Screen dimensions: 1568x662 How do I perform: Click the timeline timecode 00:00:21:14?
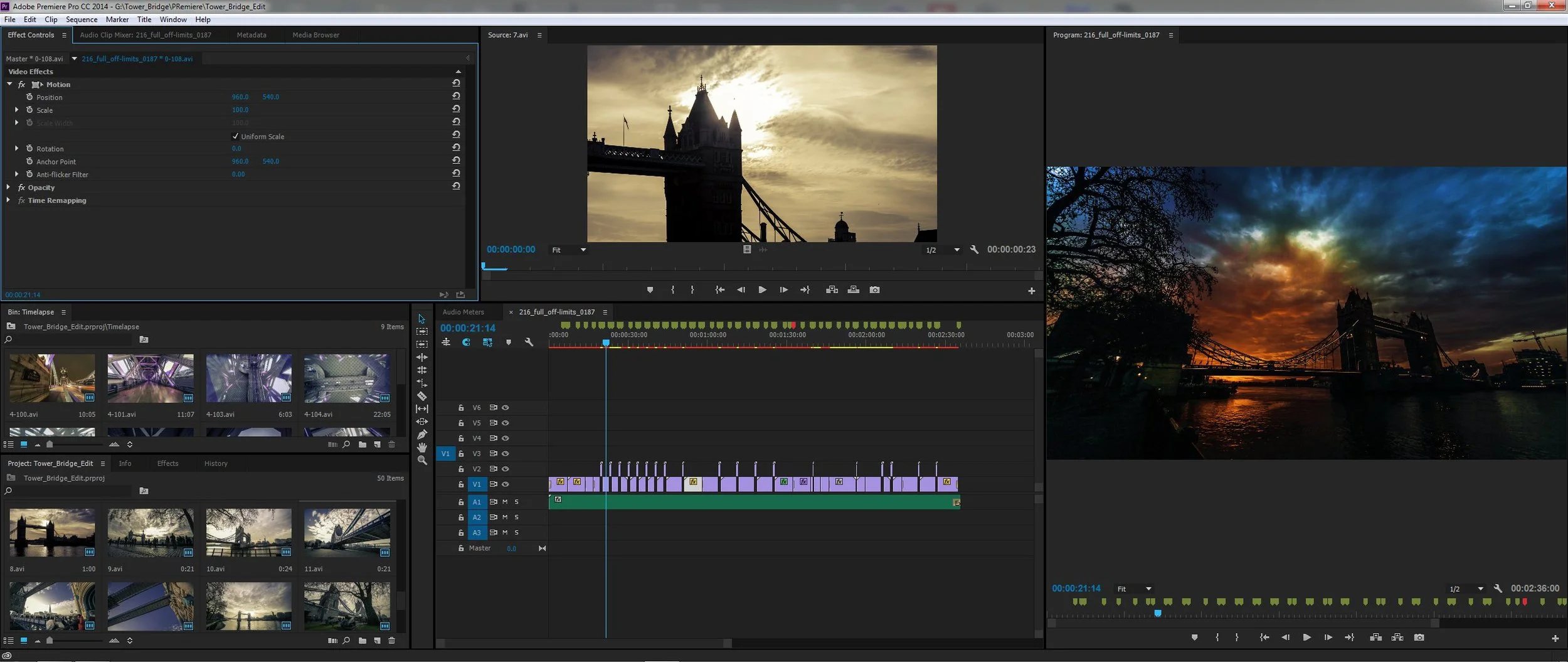(x=468, y=328)
